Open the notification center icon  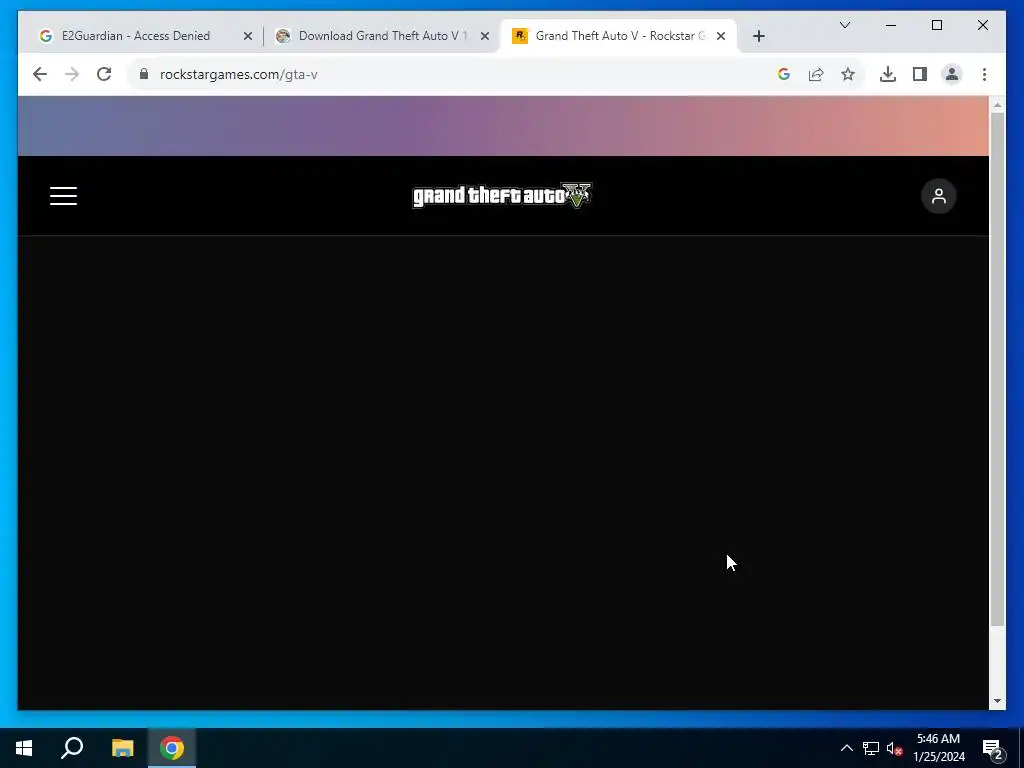[x=993, y=749]
